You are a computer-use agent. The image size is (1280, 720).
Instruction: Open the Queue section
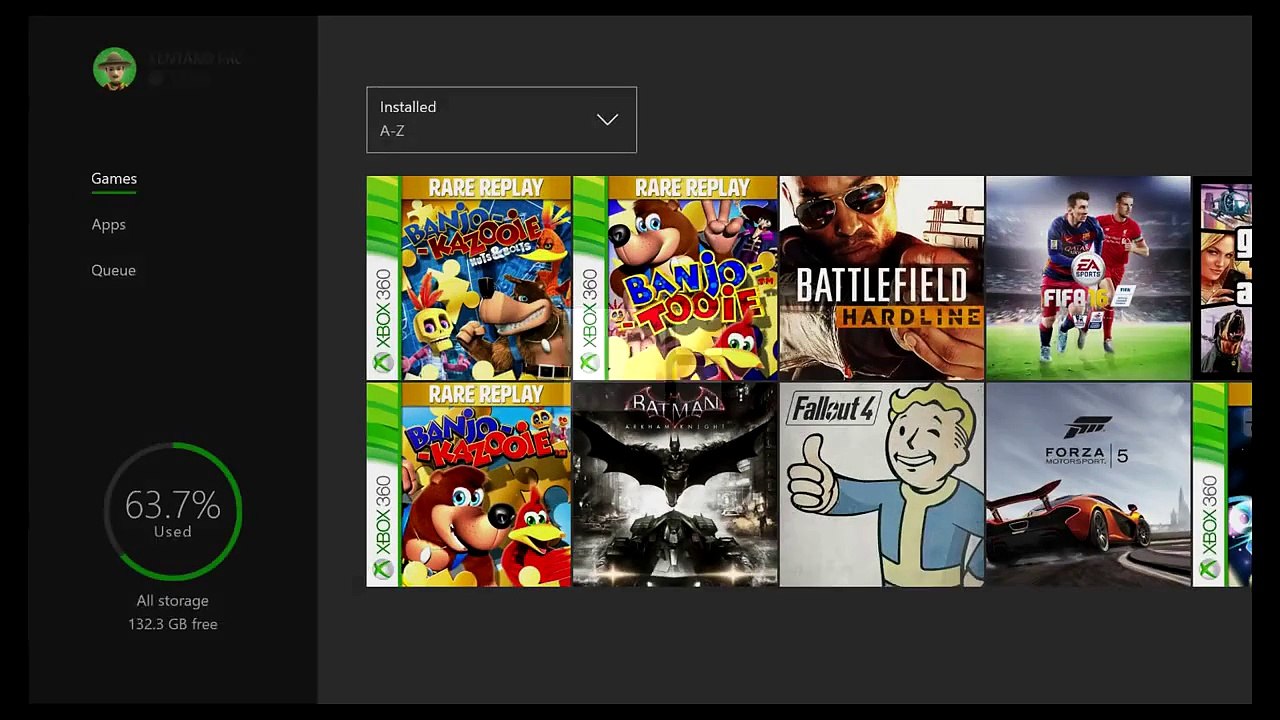coord(113,271)
